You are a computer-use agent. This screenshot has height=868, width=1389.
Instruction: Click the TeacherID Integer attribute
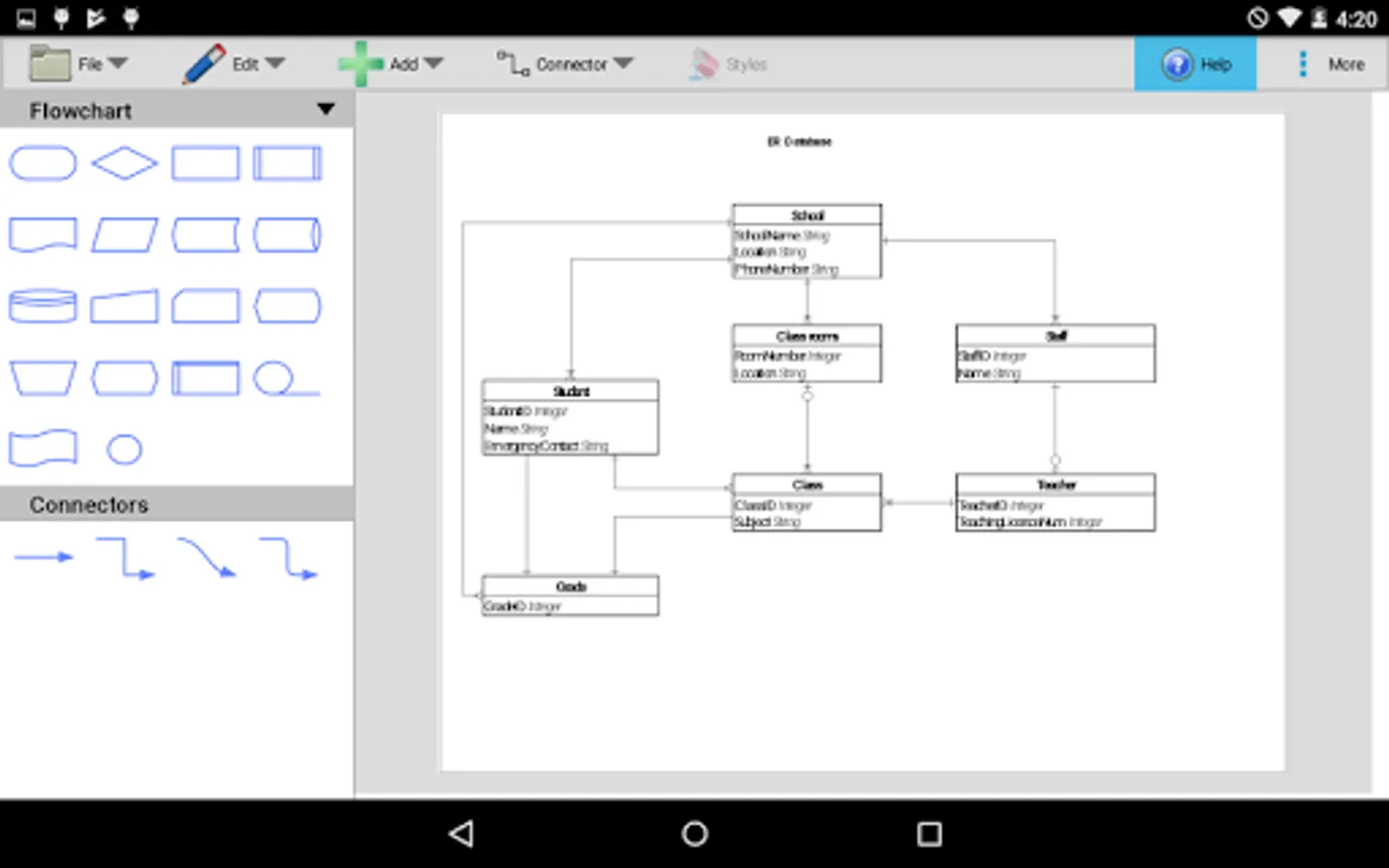coord(1001,504)
